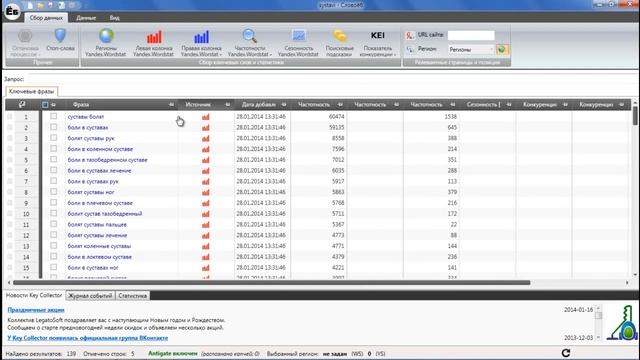Open the filter on the Сезонность column header

point(509,104)
